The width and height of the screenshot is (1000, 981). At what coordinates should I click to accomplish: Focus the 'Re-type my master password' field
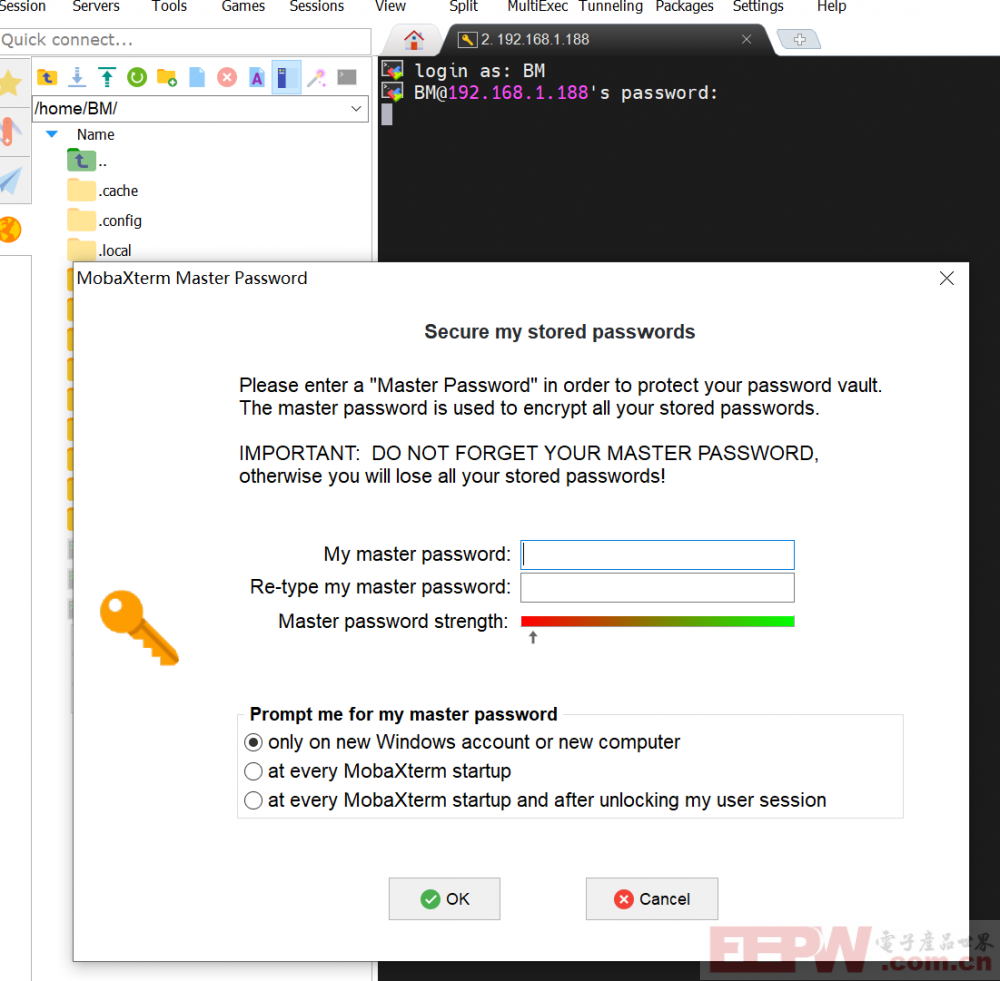point(658,587)
